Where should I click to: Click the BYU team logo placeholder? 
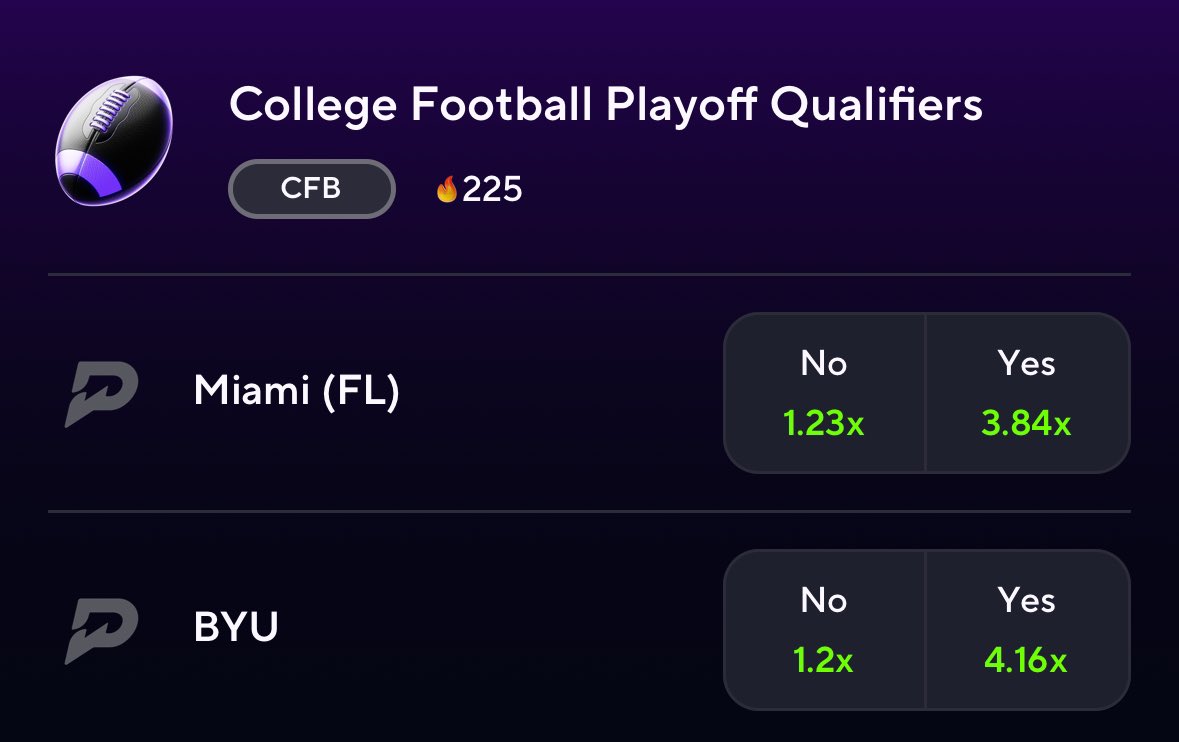pyautogui.click(x=102, y=630)
